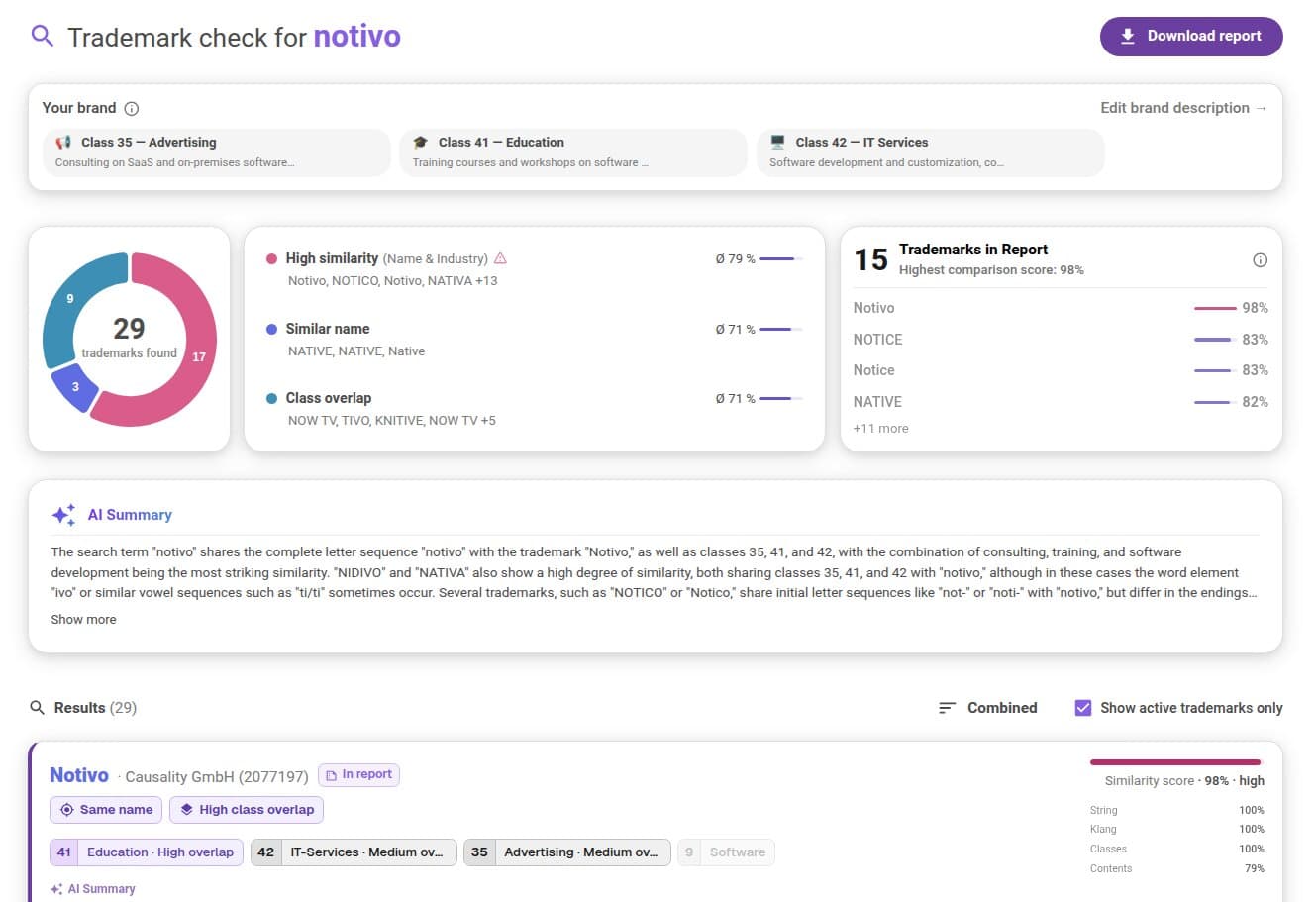Expand the AI summary with Show more

pyautogui.click(x=83, y=620)
